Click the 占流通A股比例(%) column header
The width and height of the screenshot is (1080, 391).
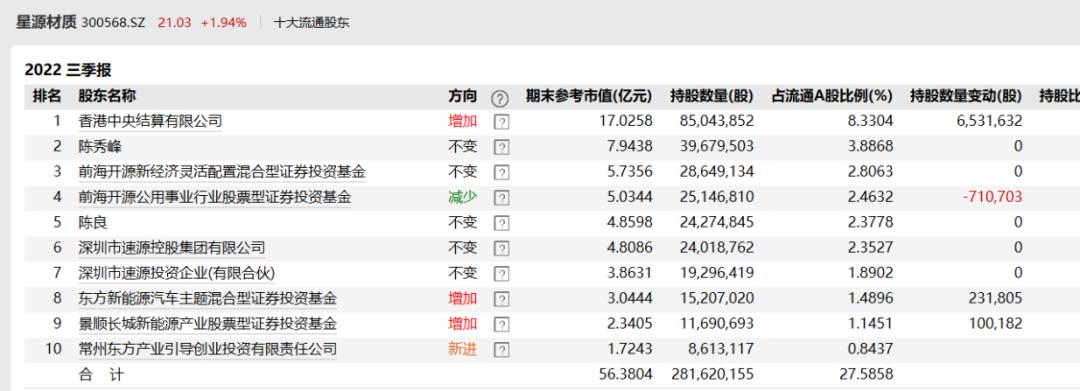(832, 96)
